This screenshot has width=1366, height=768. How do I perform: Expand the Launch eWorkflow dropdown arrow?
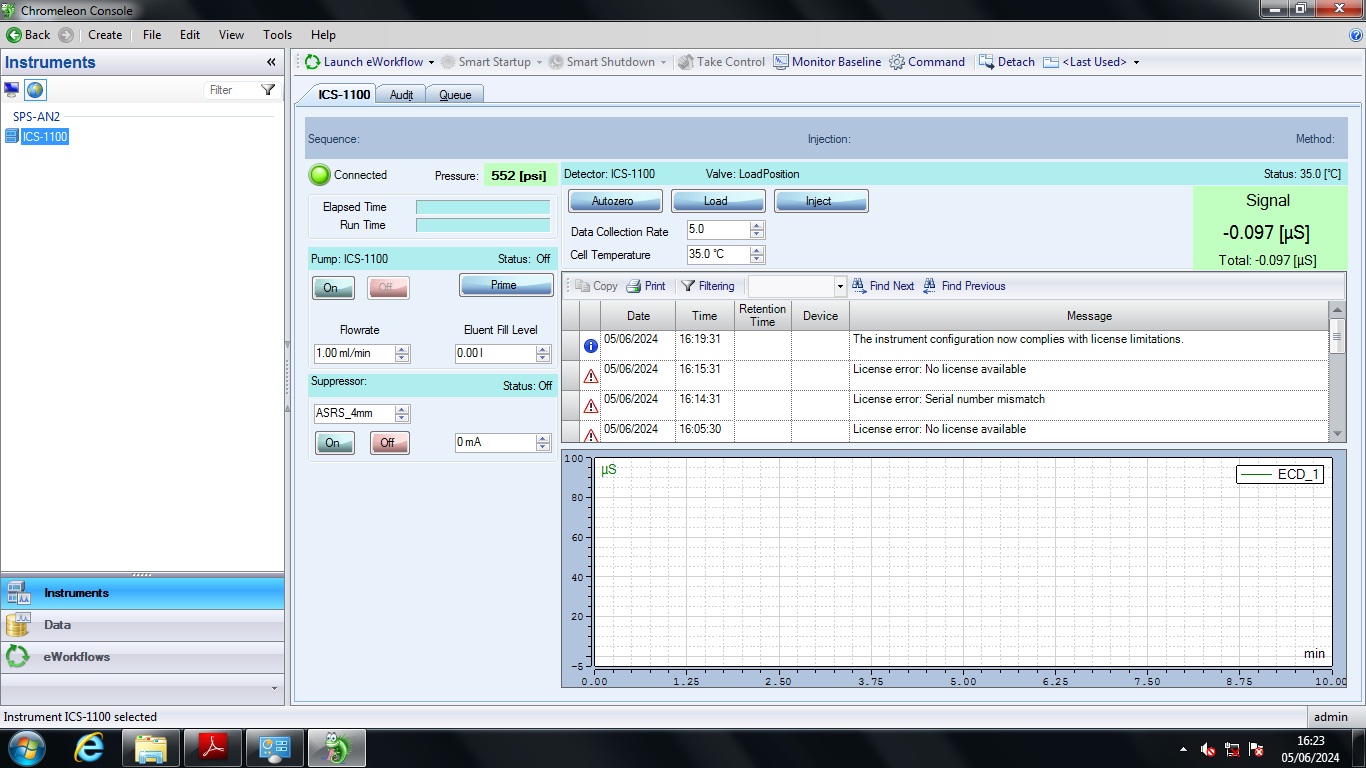point(431,62)
